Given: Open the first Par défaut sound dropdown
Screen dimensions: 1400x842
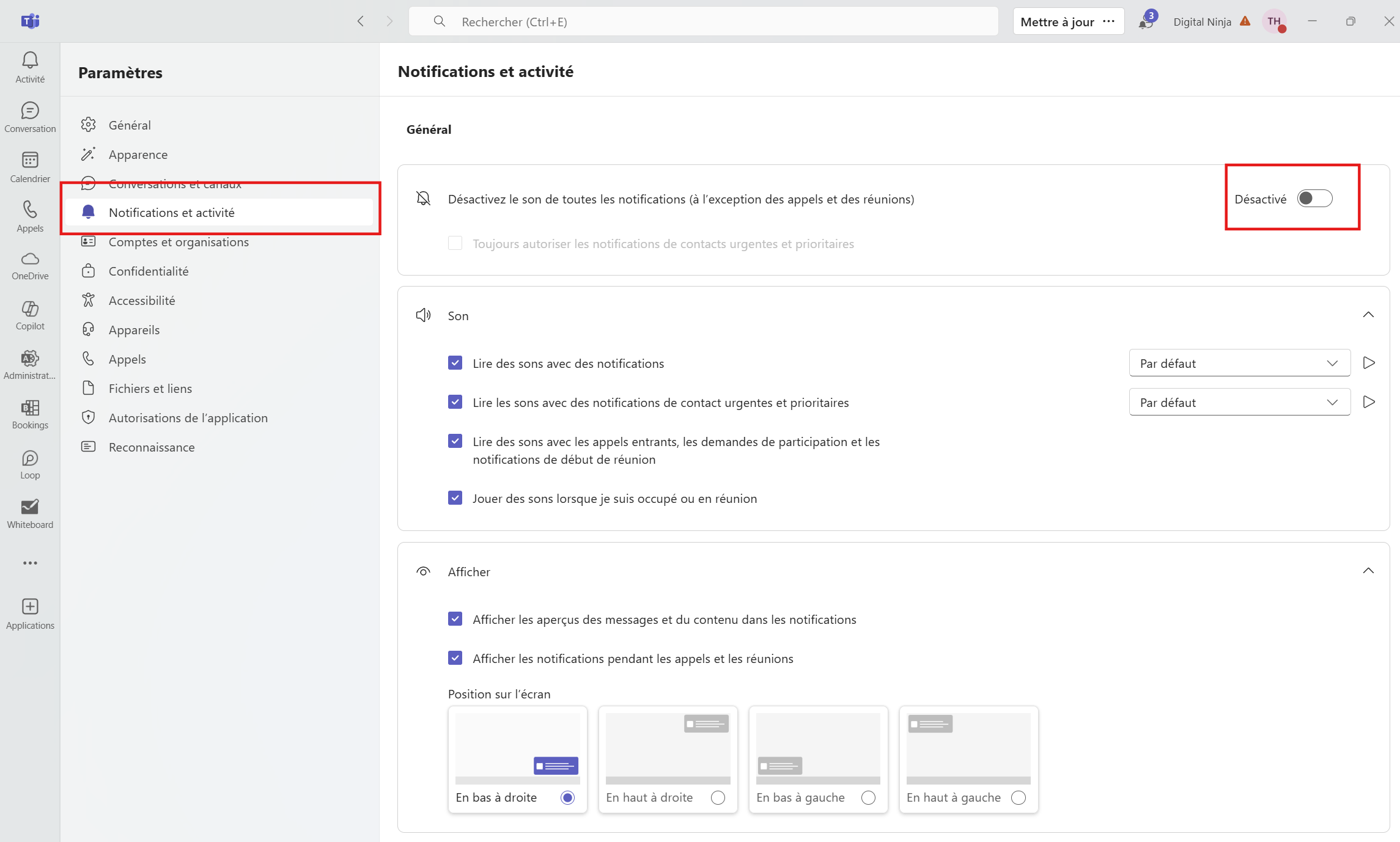Looking at the screenshot, I should pos(1239,363).
